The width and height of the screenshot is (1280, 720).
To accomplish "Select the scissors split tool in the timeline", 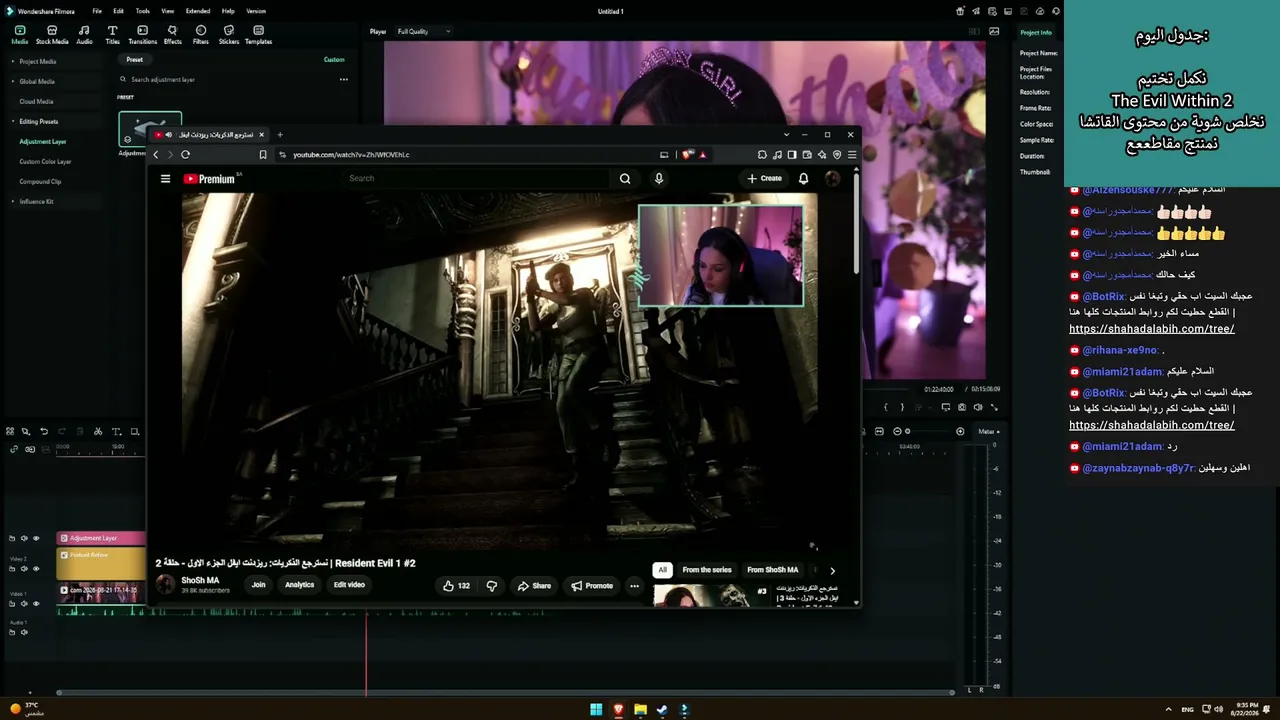I will (x=97, y=432).
